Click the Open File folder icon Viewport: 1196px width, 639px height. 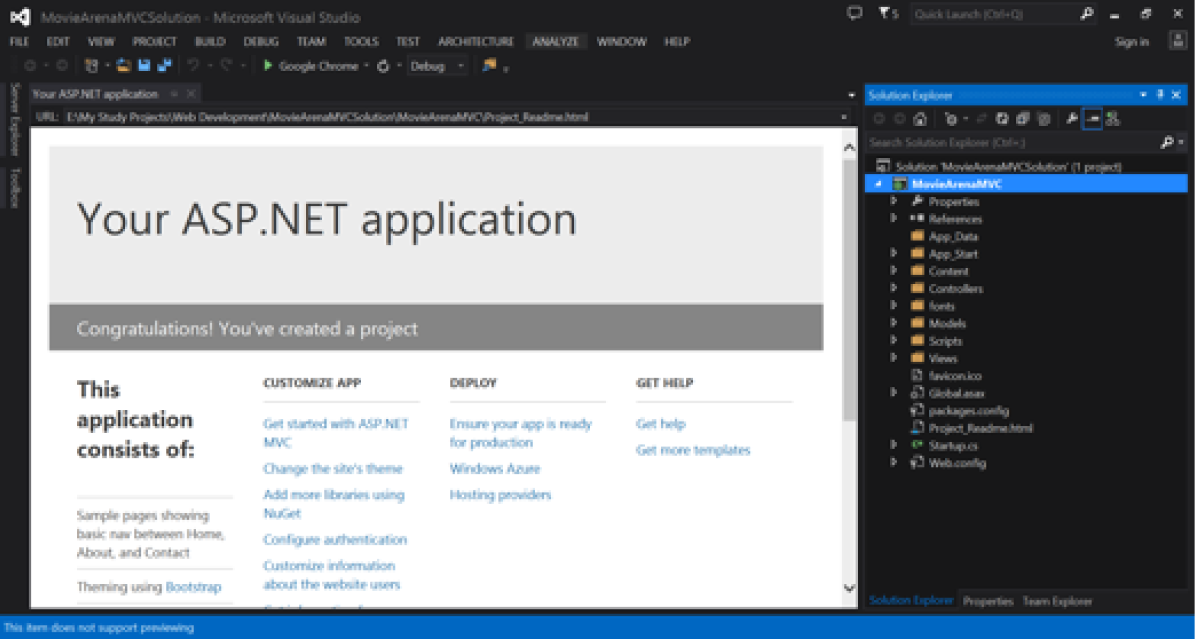pyautogui.click(x=124, y=66)
